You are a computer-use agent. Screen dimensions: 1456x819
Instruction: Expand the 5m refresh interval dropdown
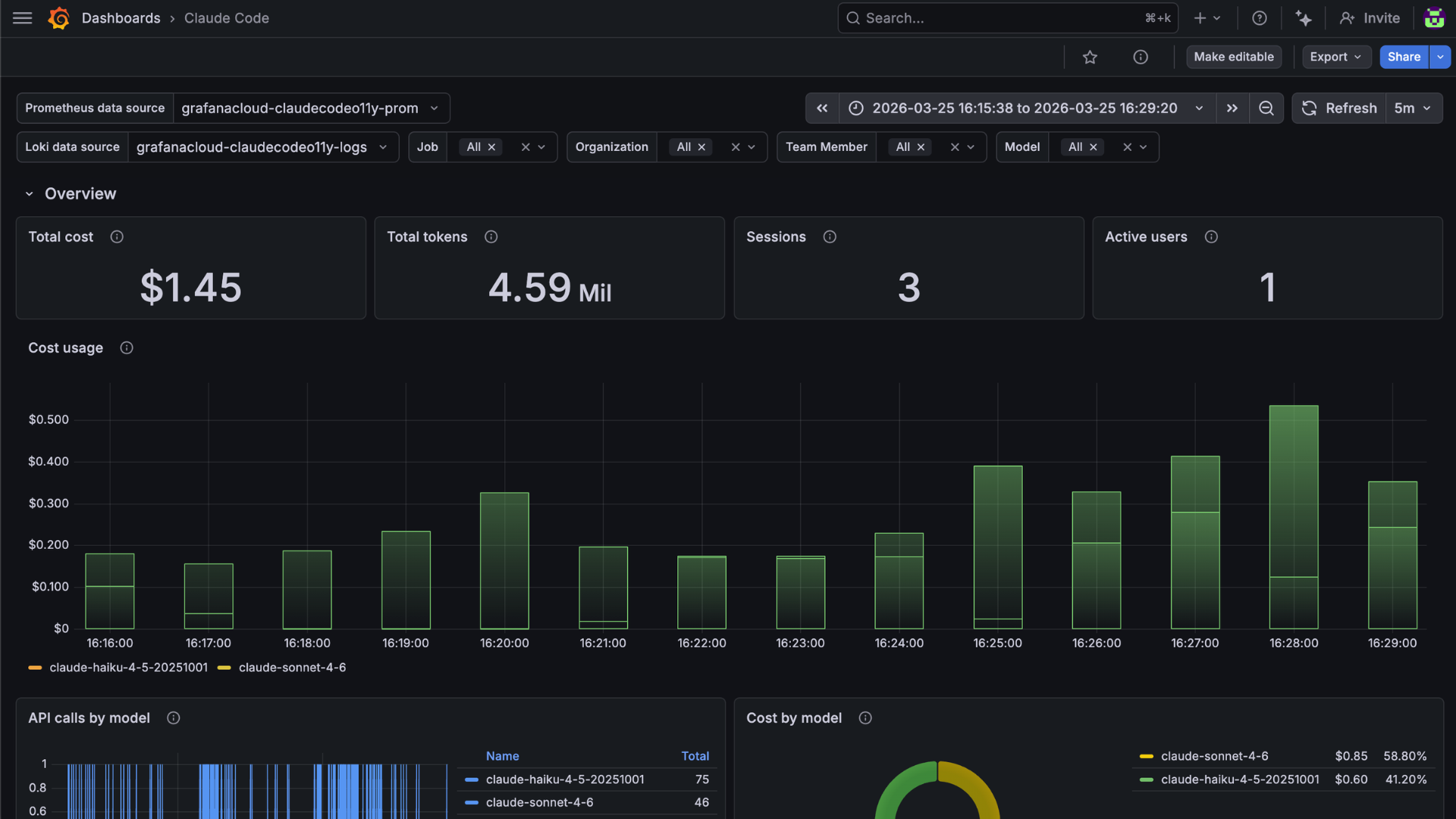(1413, 108)
